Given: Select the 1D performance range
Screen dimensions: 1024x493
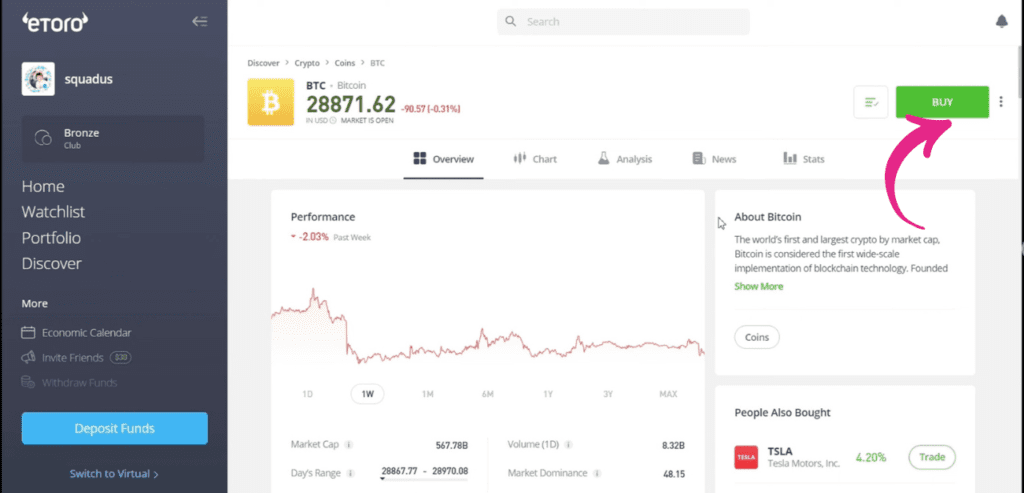Looking at the screenshot, I should pos(308,394).
